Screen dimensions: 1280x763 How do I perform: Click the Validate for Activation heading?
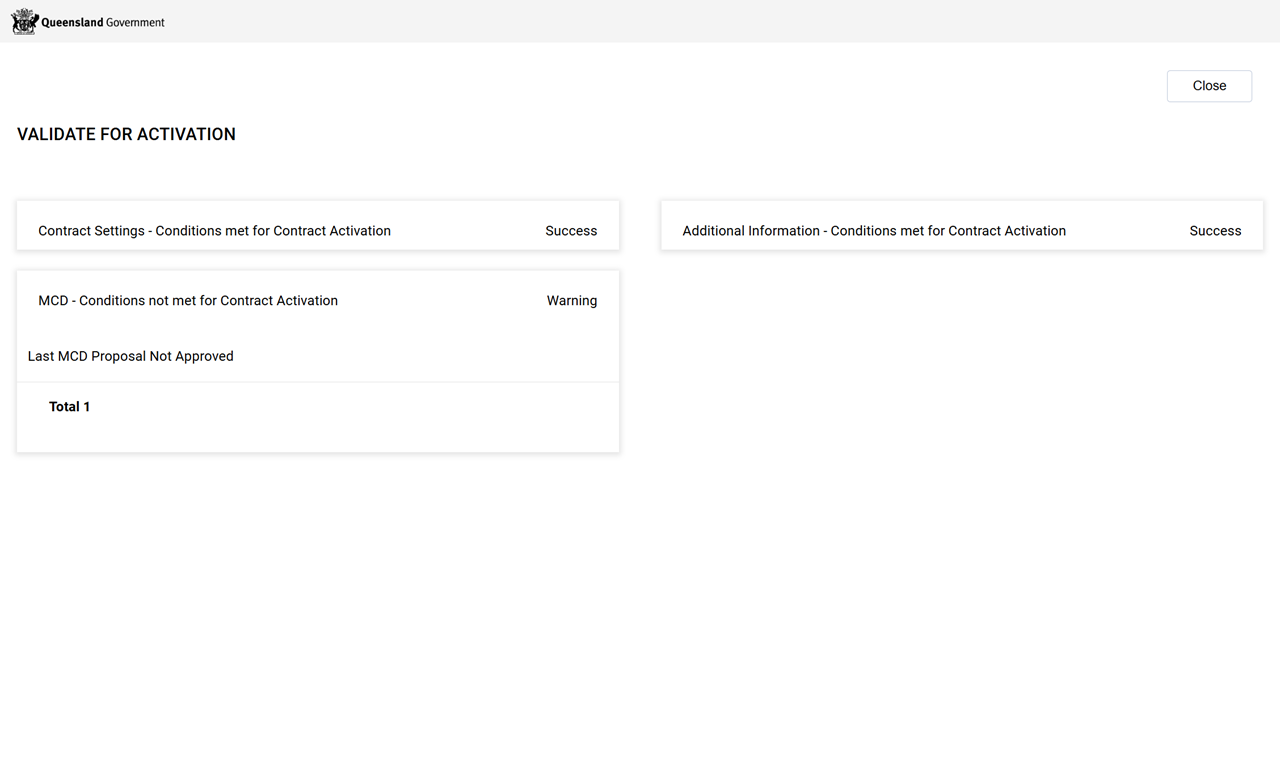(126, 134)
